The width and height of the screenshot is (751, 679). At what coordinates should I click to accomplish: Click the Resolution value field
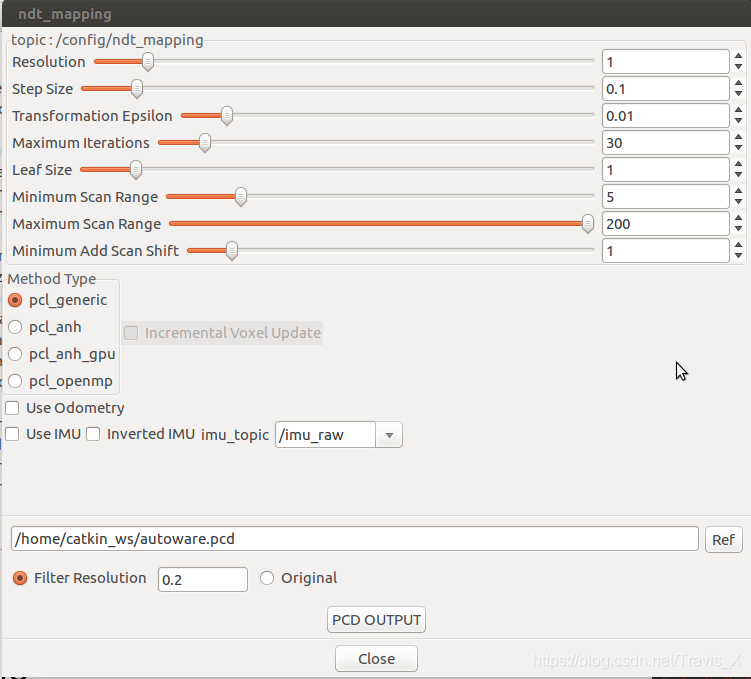tap(666, 62)
